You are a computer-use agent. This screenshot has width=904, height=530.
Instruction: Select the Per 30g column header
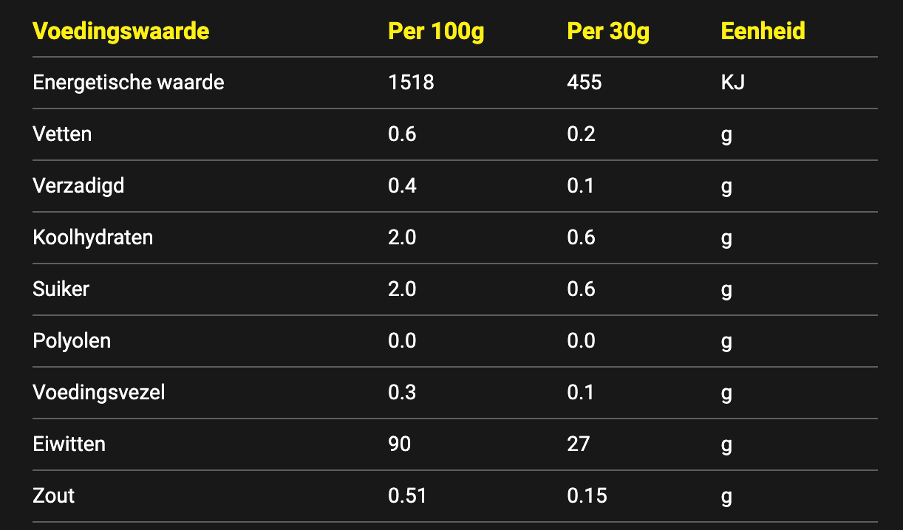[x=608, y=31]
